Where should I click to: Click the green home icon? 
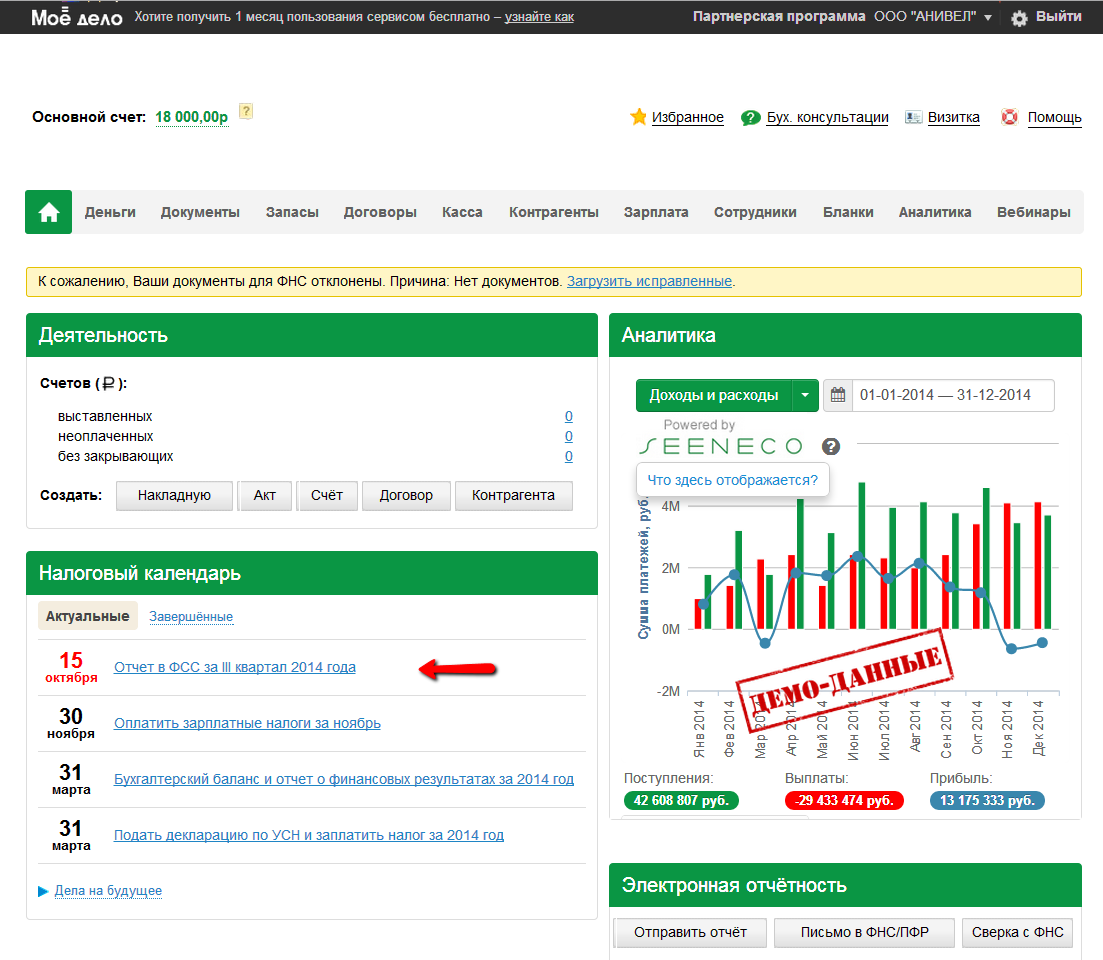(48, 212)
